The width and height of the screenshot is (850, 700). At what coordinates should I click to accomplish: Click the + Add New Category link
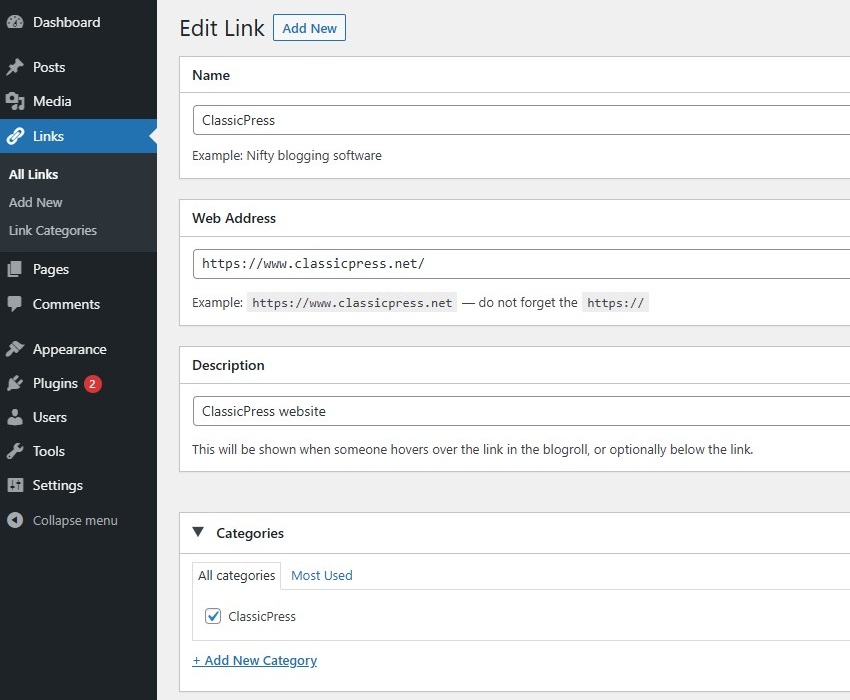tap(254, 660)
